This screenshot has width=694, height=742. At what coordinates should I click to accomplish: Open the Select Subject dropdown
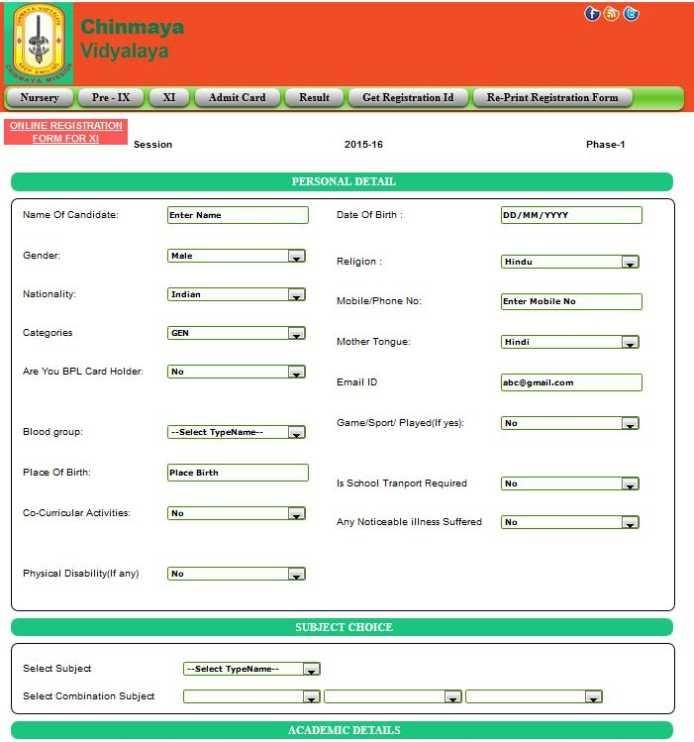[x=252, y=669]
